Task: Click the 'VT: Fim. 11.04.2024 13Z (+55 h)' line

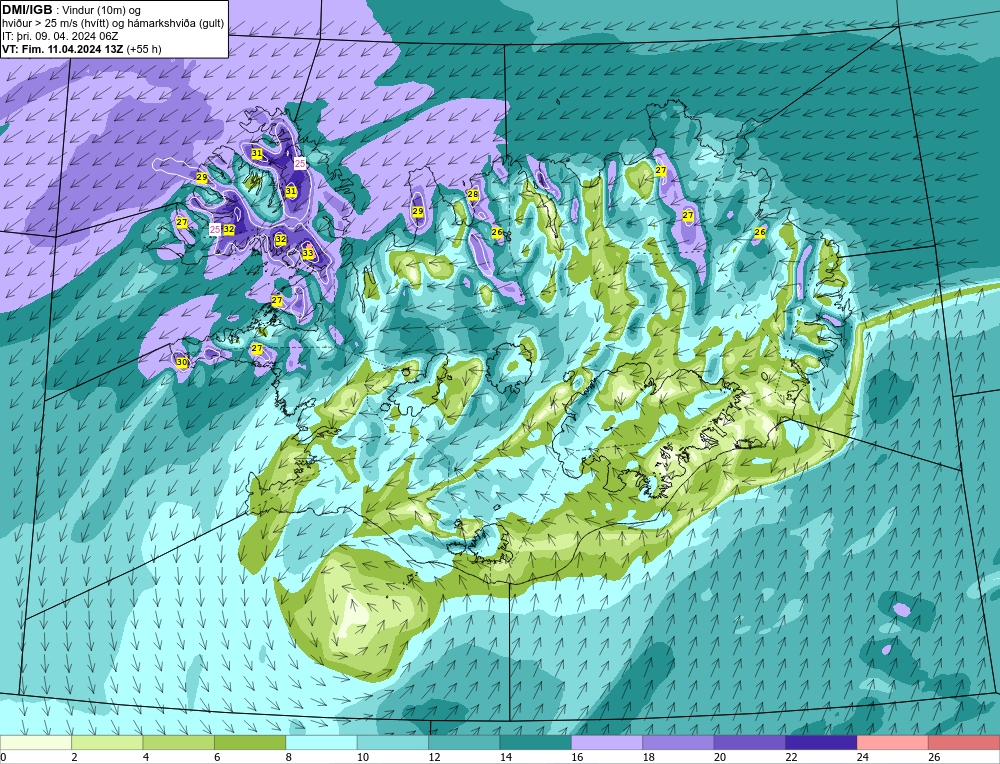Action: pos(82,49)
